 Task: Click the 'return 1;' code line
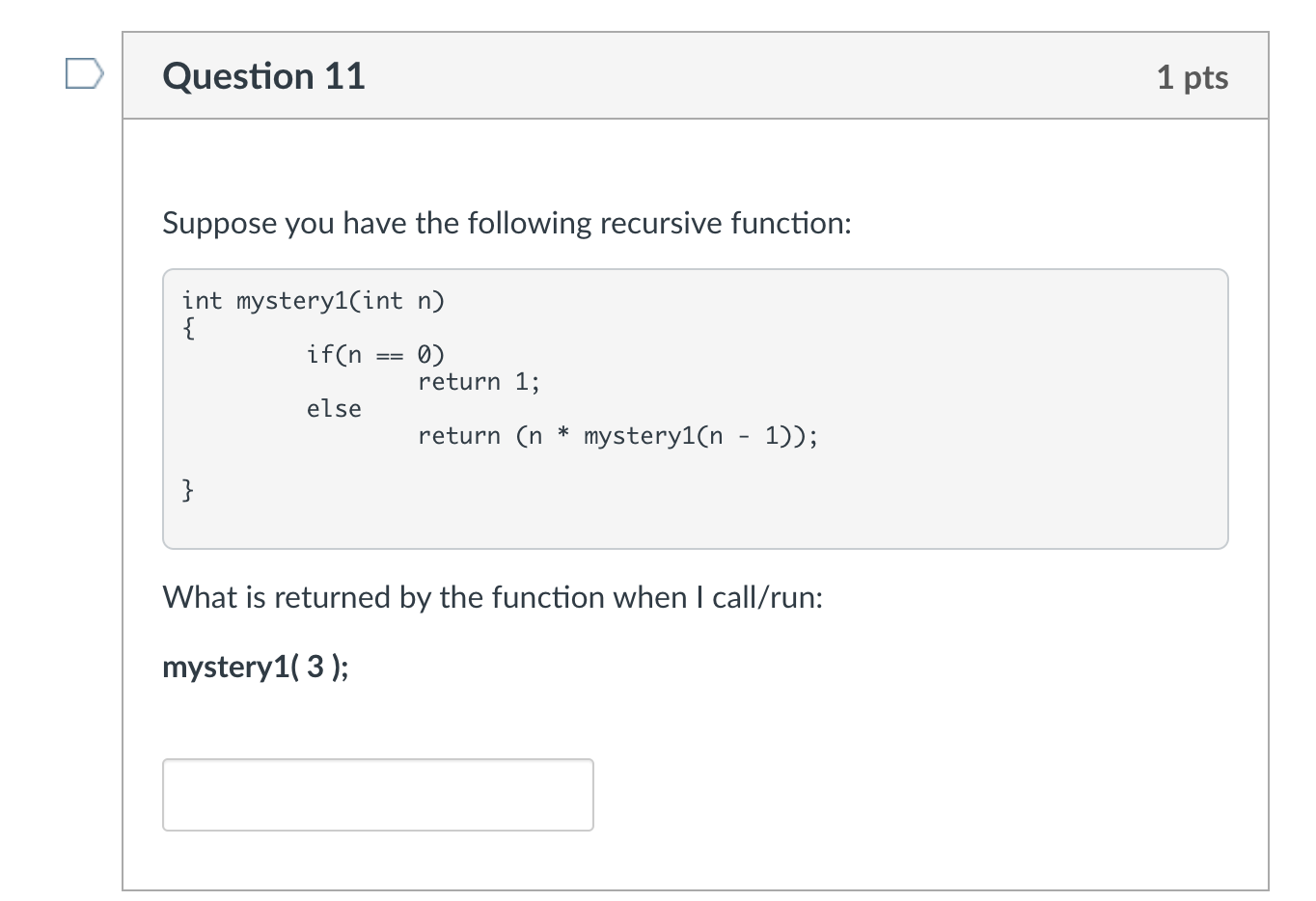click(479, 382)
